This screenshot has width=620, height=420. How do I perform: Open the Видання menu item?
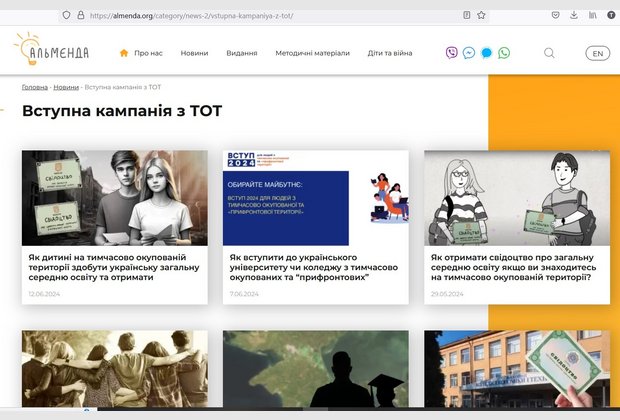[242, 53]
